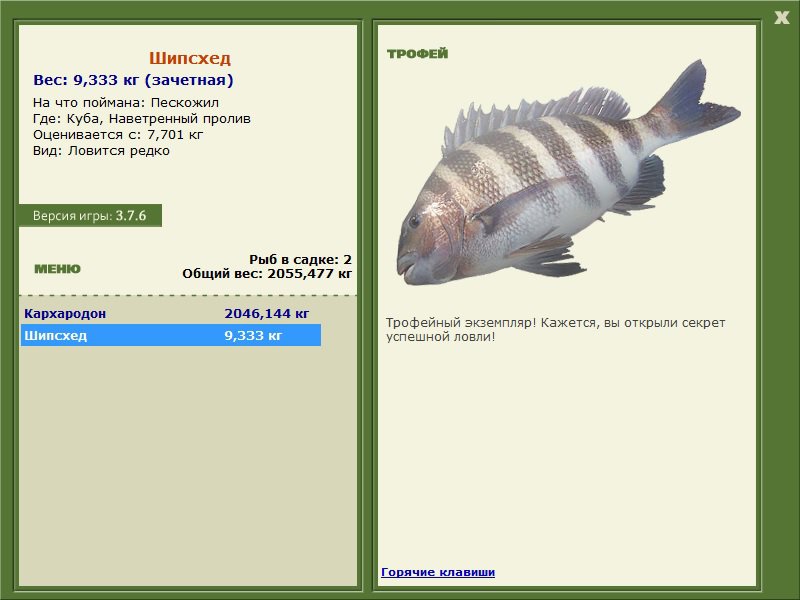Image resolution: width=800 pixels, height=600 pixels.
Task: Click the Шипсхед fish name heading
Action: (x=190, y=58)
